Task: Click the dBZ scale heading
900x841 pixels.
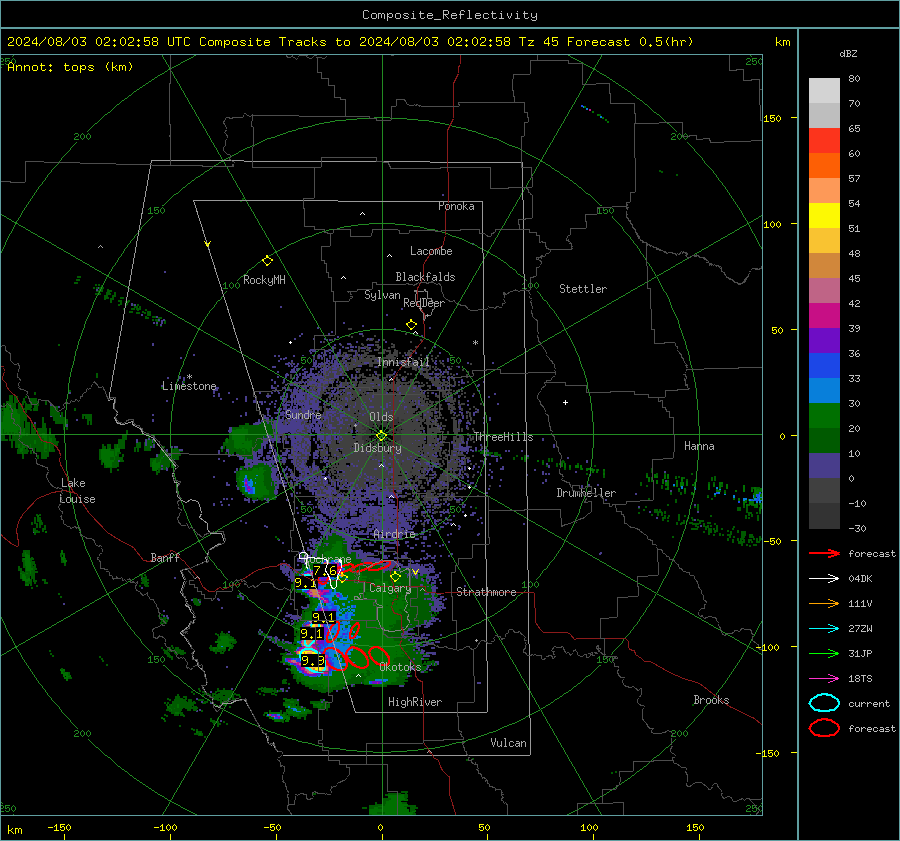Action: [848, 54]
